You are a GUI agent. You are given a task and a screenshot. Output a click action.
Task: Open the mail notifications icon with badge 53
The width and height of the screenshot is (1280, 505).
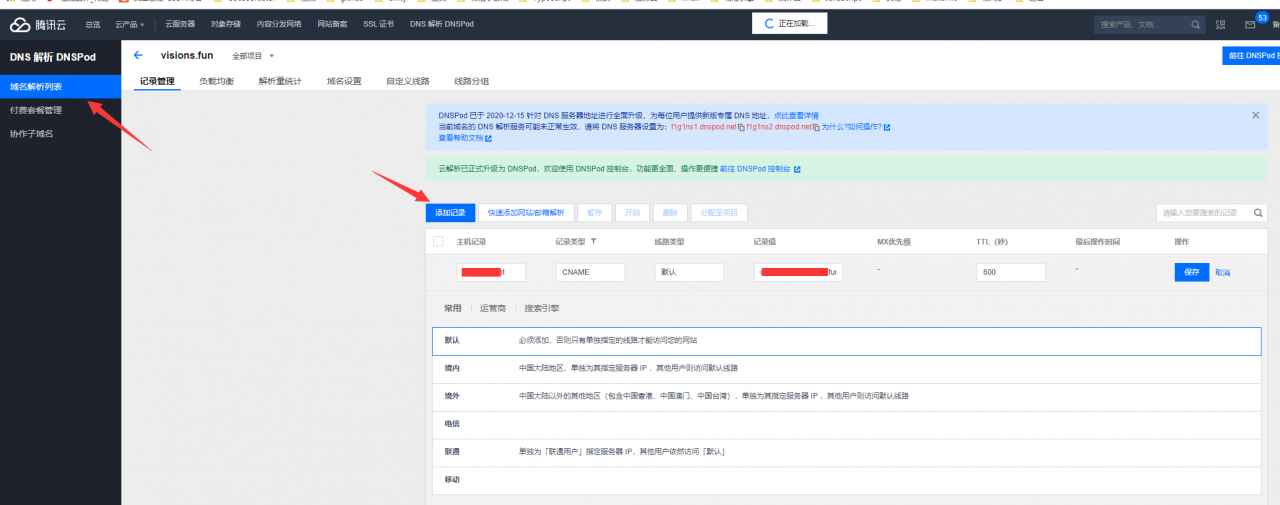pyautogui.click(x=1250, y=24)
